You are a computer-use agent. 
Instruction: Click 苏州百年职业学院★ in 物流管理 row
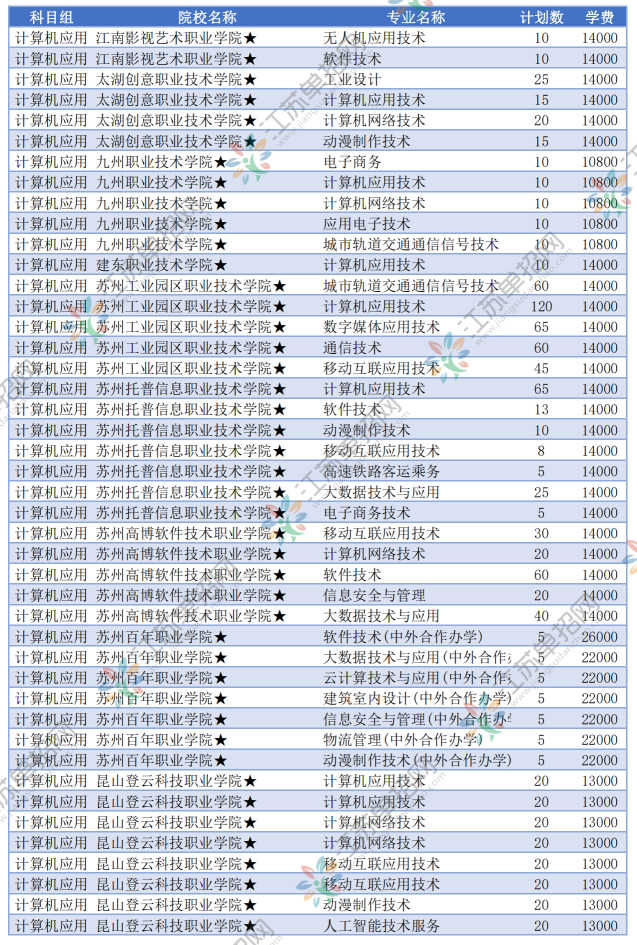click(x=162, y=739)
